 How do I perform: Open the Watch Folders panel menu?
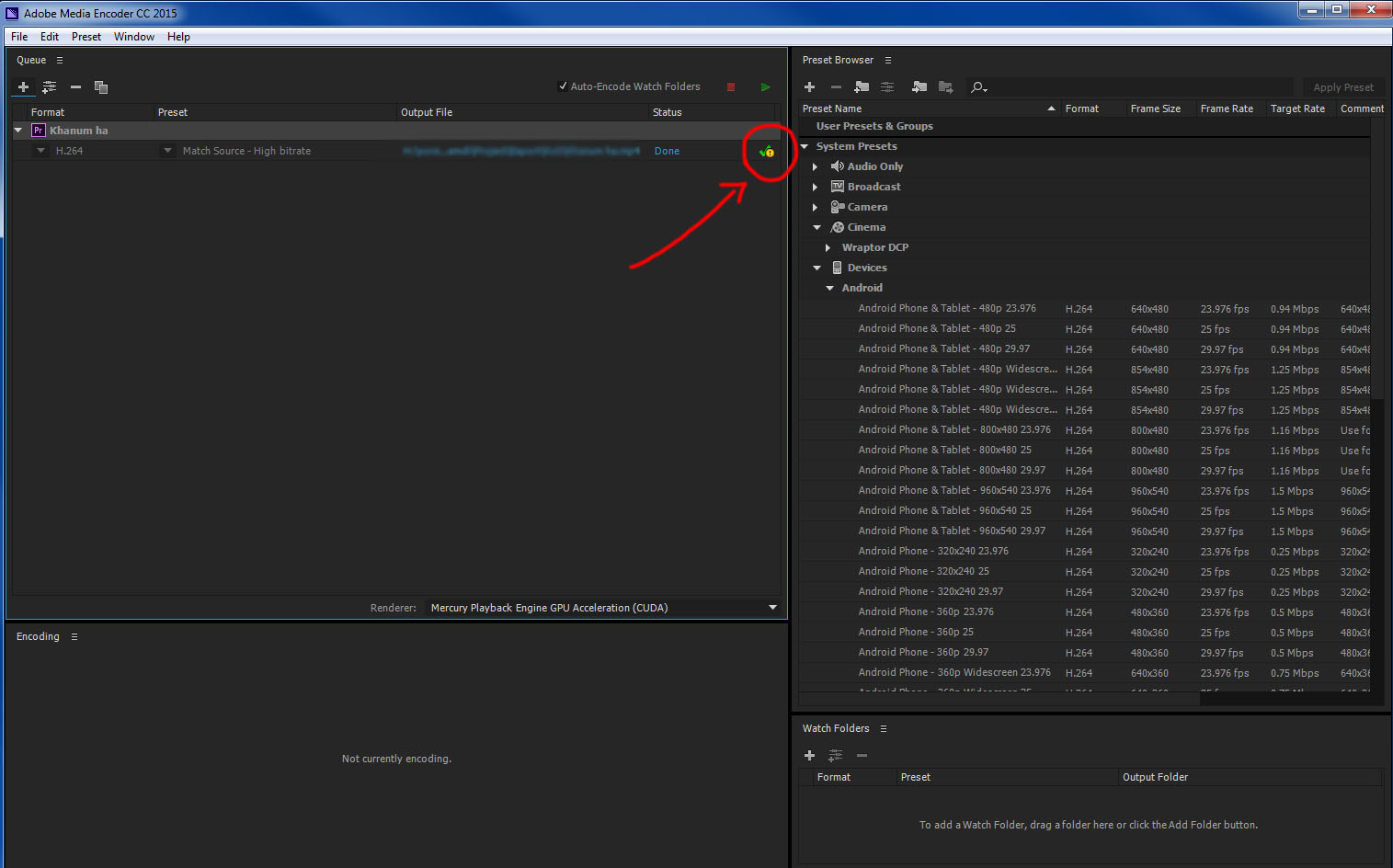(x=884, y=729)
